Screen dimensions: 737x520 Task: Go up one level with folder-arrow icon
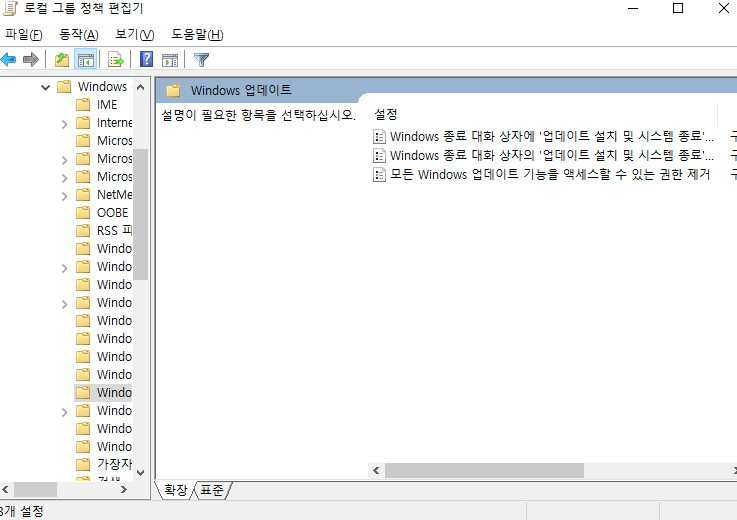pyautogui.click(x=62, y=60)
